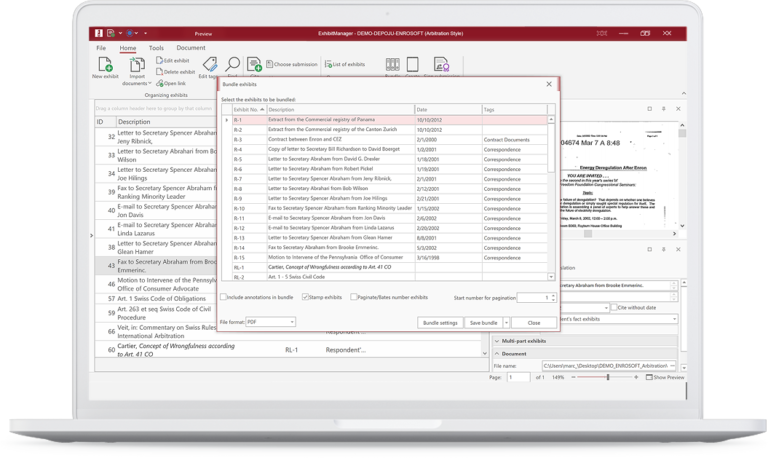768x458 pixels.
Task: Open the fact exhibits dropdown in details panel
Action: pyautogui.click(x=674, y=319)
